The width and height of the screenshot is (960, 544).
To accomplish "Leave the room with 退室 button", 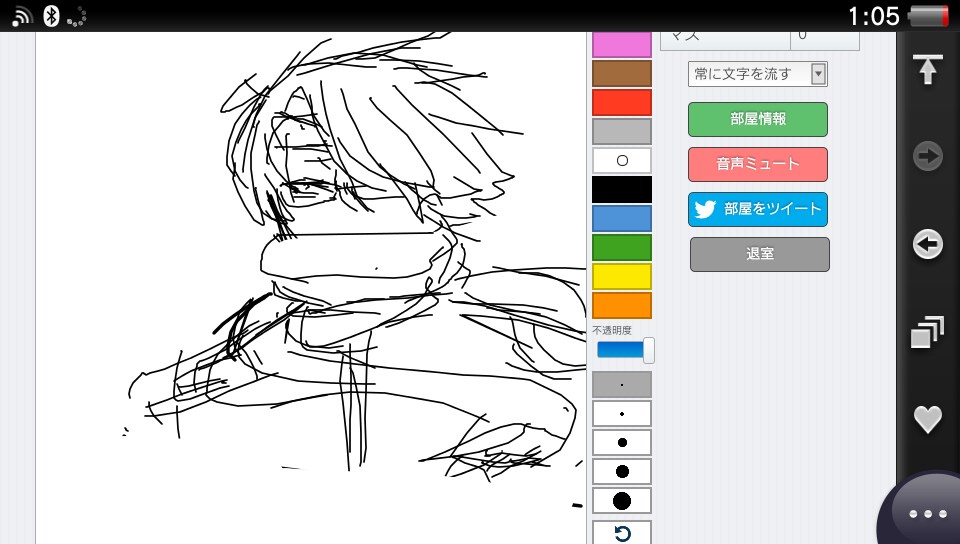I will pos(760,254).
